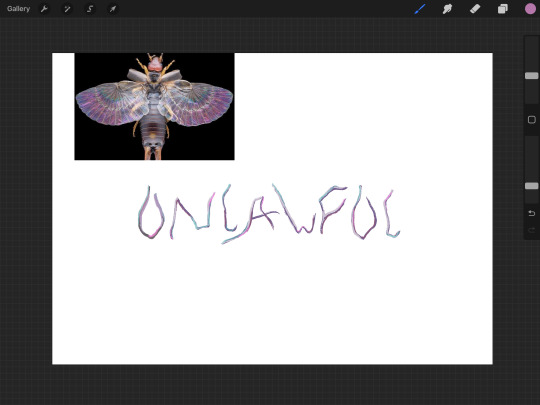Open the Adjustments magic wand menu
Viewport: 540px width, 405px height.
67,9
